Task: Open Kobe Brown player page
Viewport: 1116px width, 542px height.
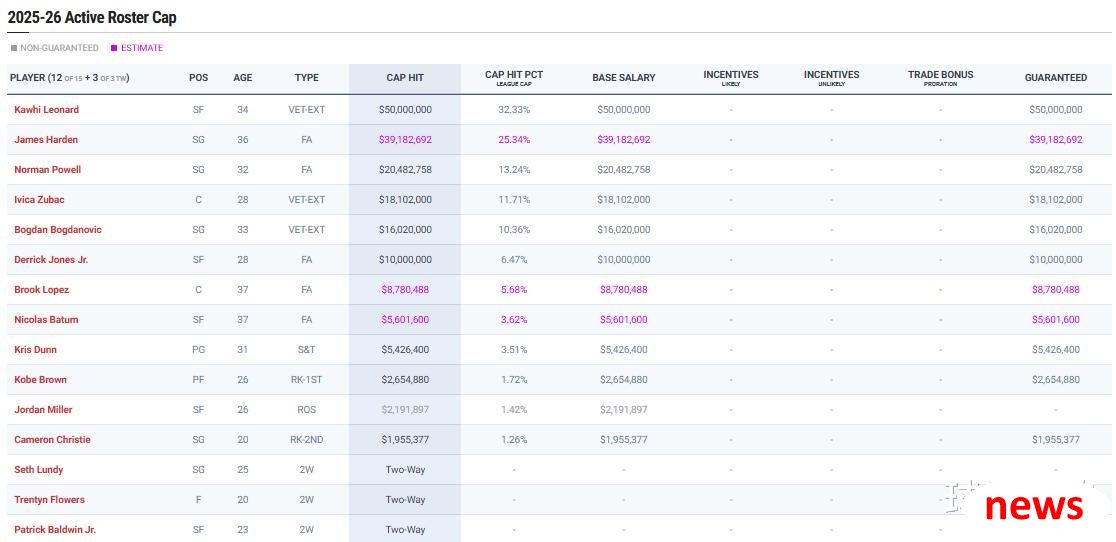Action: [40, 379]
